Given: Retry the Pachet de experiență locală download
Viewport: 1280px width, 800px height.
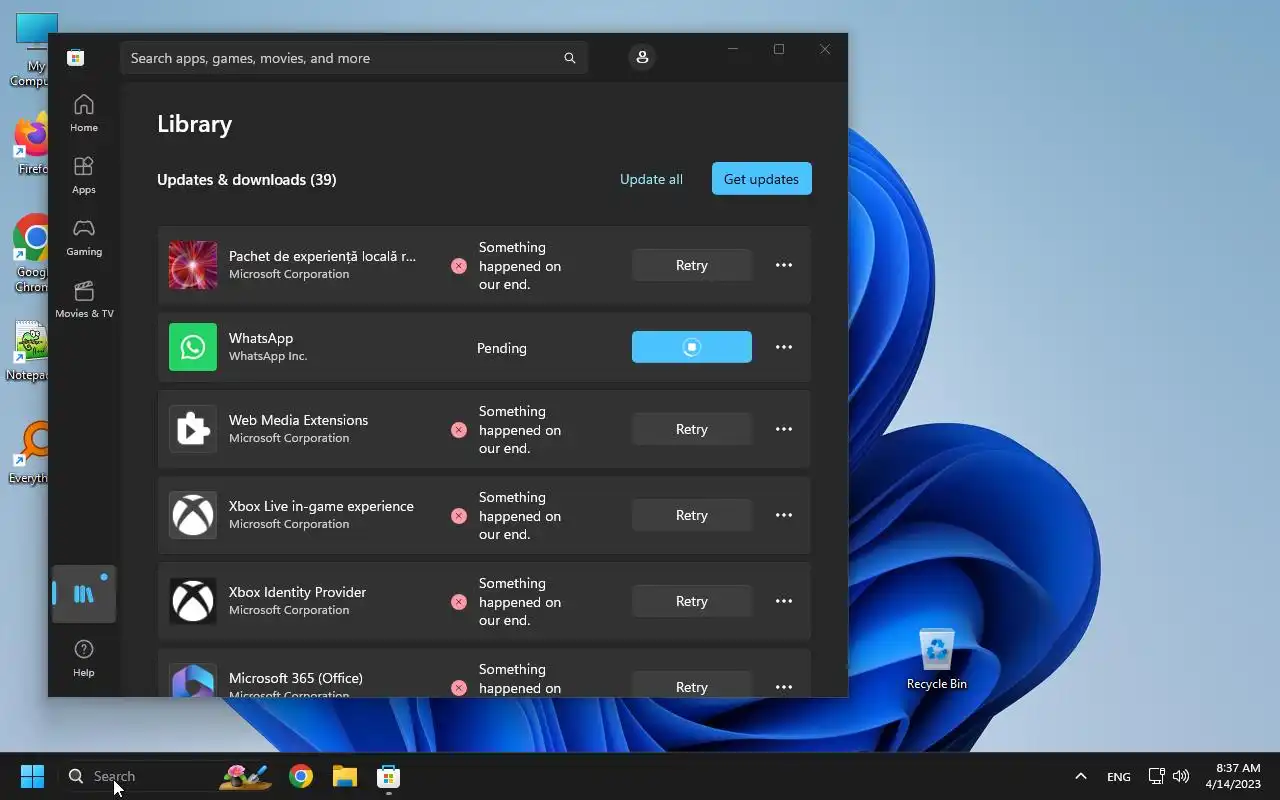Looking at the screenshot, I should click(x=691, y=265).
